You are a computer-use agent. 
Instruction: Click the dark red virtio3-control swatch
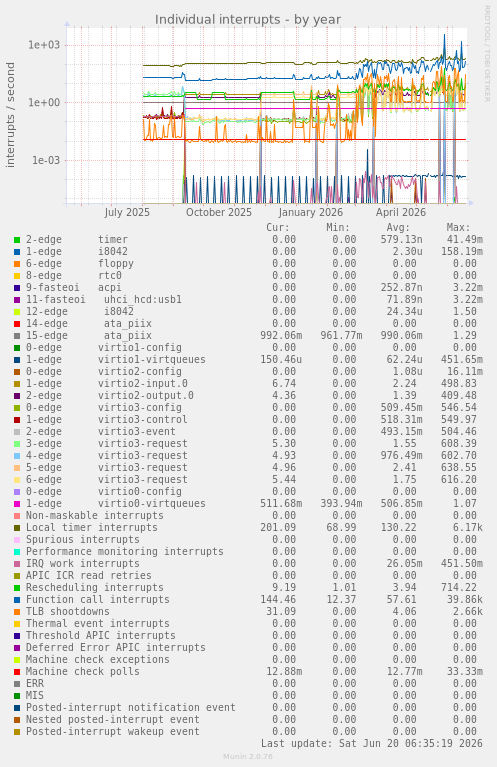click(17, 420)
